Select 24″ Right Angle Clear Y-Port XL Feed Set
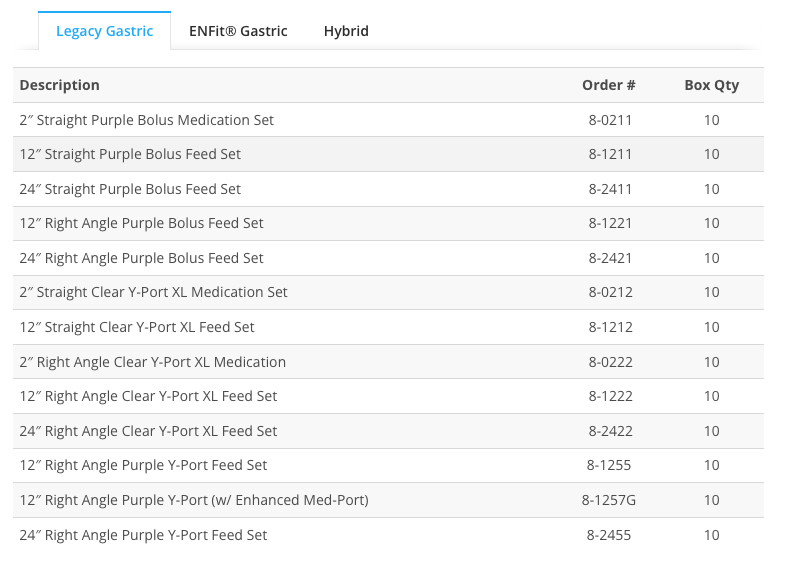The width and height of the screenshot is (785, 567). (148, 431)
